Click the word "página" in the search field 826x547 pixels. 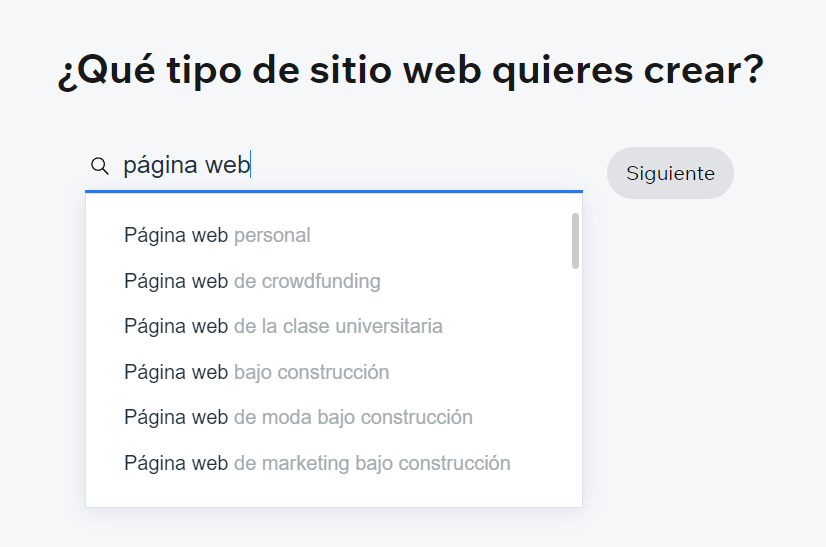pos(160,166)
